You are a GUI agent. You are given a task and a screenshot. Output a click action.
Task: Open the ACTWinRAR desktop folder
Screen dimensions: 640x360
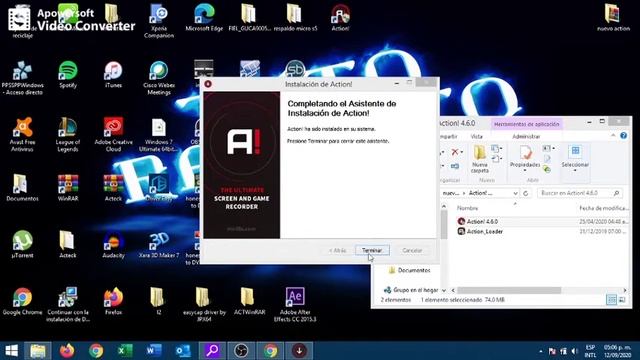249,302
